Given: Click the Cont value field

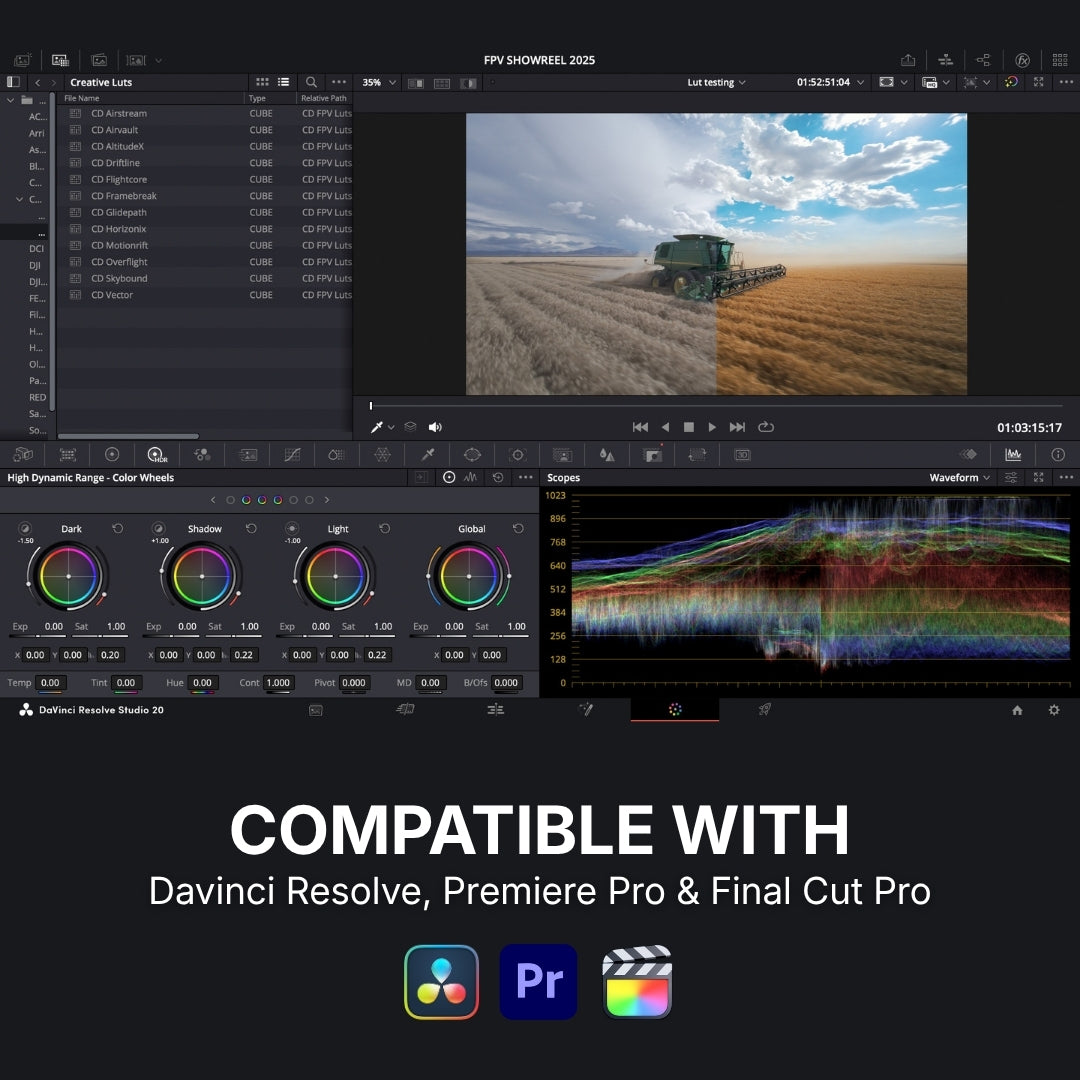Looking at the screenshot, I should 278,683.
